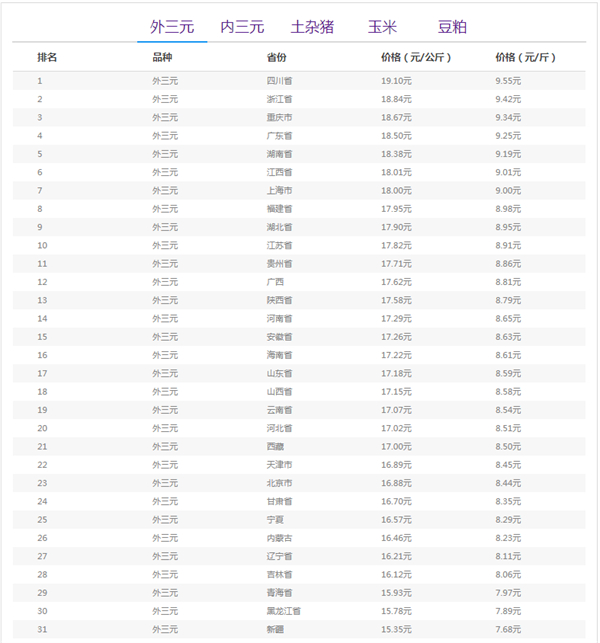Viewport: 600px width, 643px height.
Task: Select the 四川省 province cell
Action: tap(279, 81)
